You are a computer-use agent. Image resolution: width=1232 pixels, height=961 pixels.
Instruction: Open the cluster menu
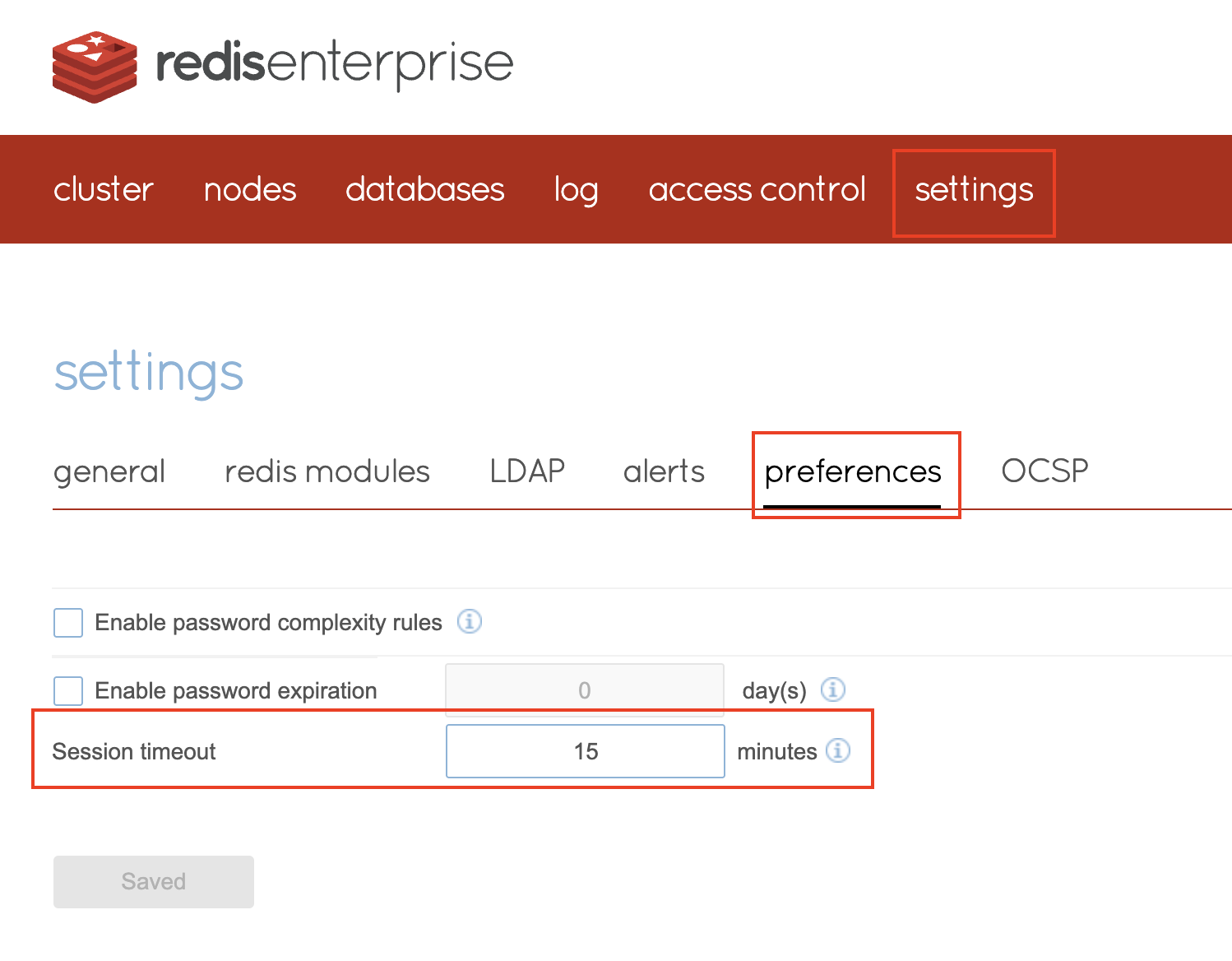click(104, 189)
